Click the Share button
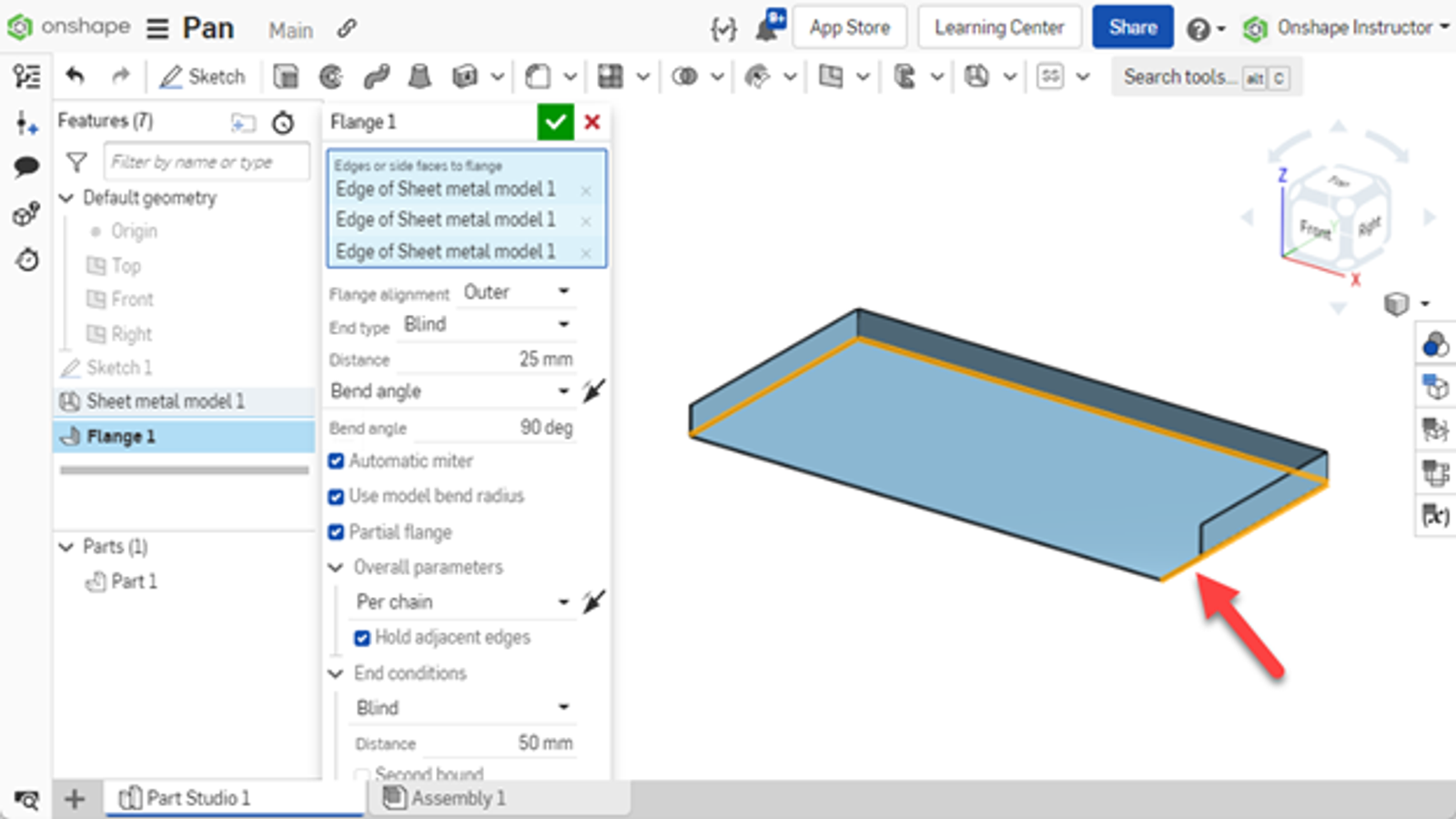The image size is (1456, 819). 1132,27
